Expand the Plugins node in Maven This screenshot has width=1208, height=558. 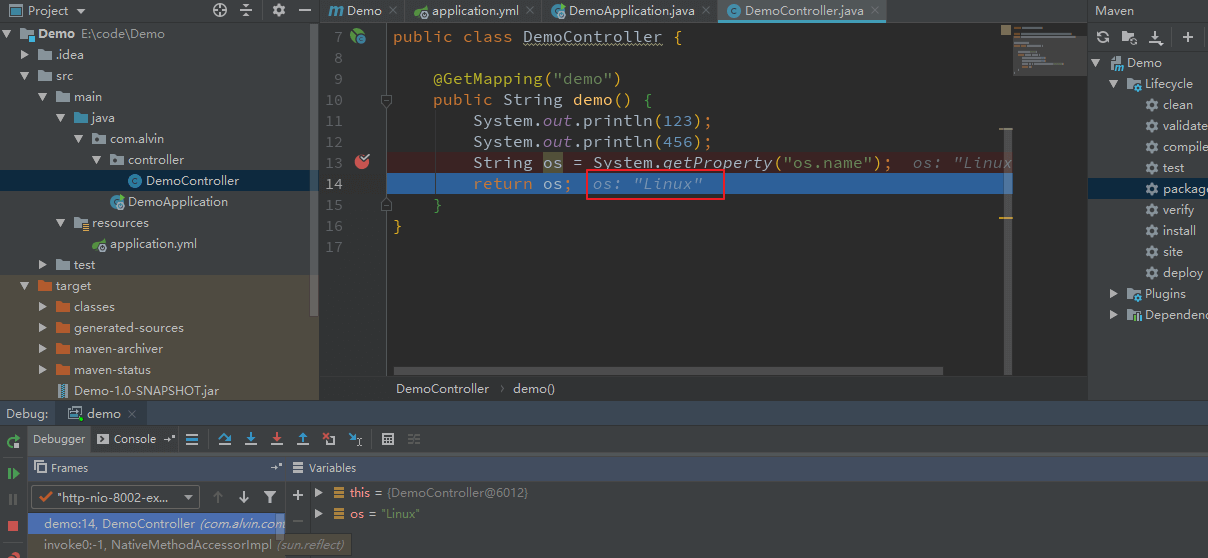click(1115, 294)
